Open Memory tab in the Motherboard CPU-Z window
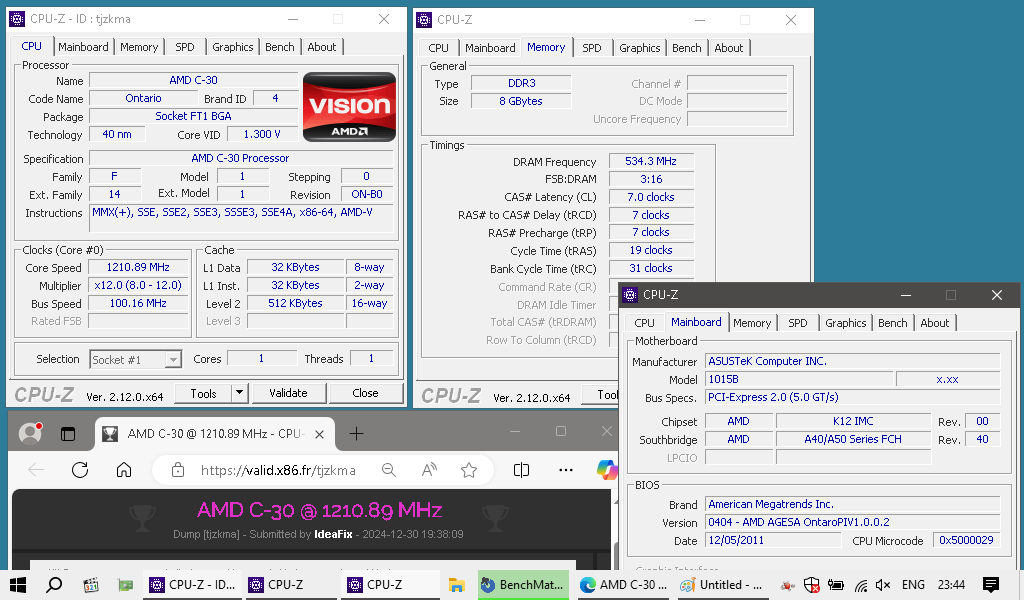 [752, 323]
